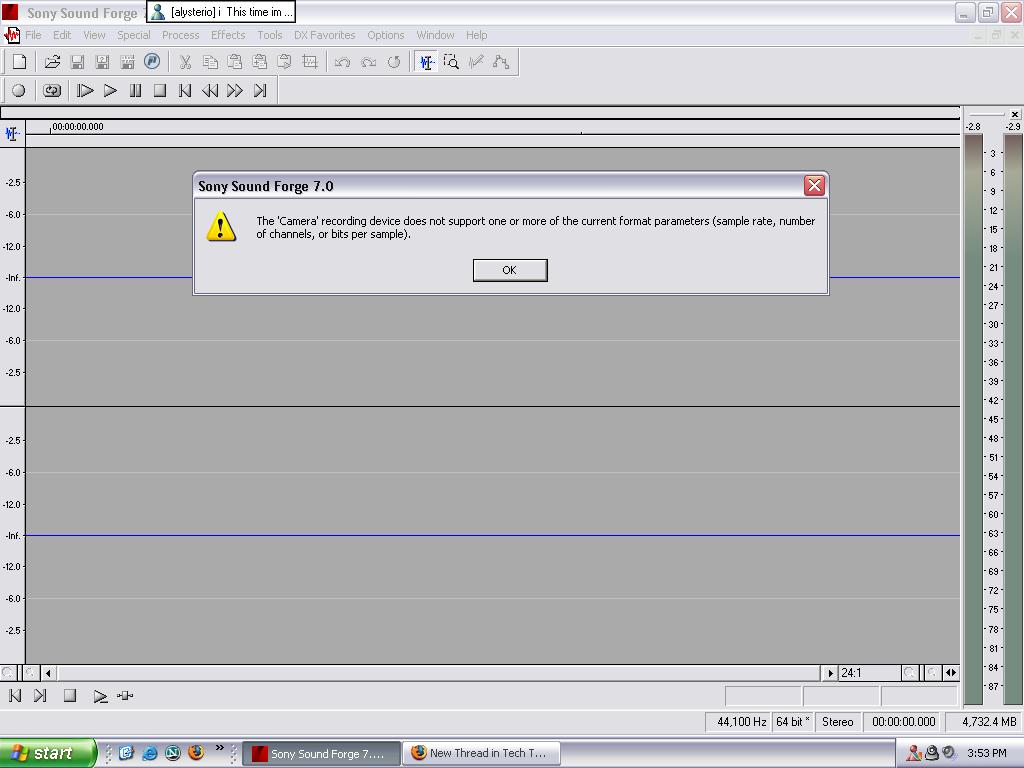This screenshot has width=1024, height=768.
Task: Click the sample rate 44,100 Hz status field
Action: [741, 722]
